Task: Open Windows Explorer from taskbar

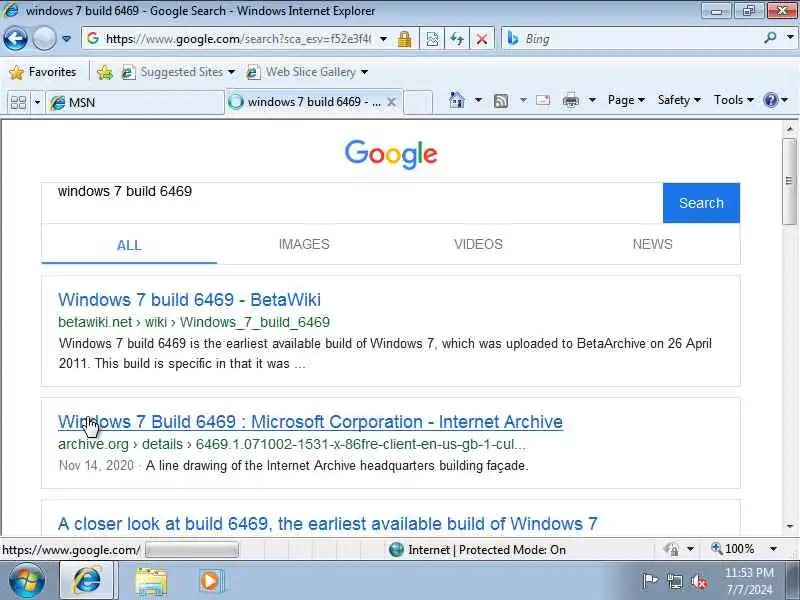Action: [x=151, y=582]
